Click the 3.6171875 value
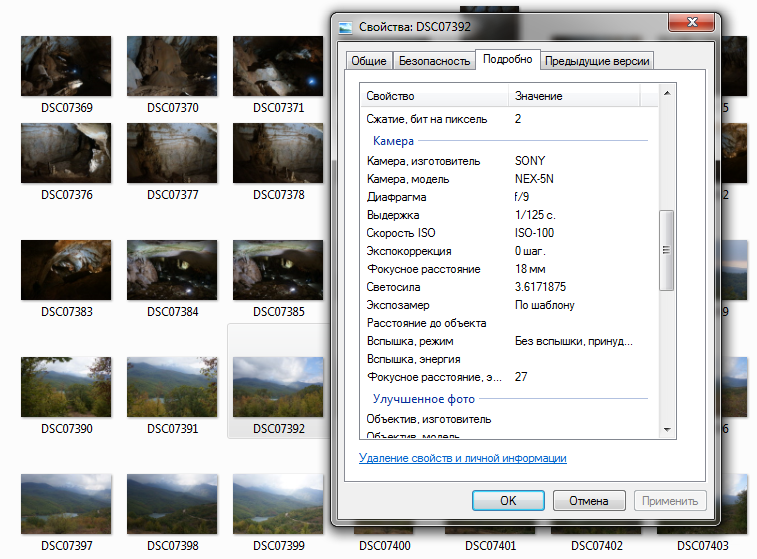Image resolution: width=757 pixels, height=559 pixels. (540, 287)
